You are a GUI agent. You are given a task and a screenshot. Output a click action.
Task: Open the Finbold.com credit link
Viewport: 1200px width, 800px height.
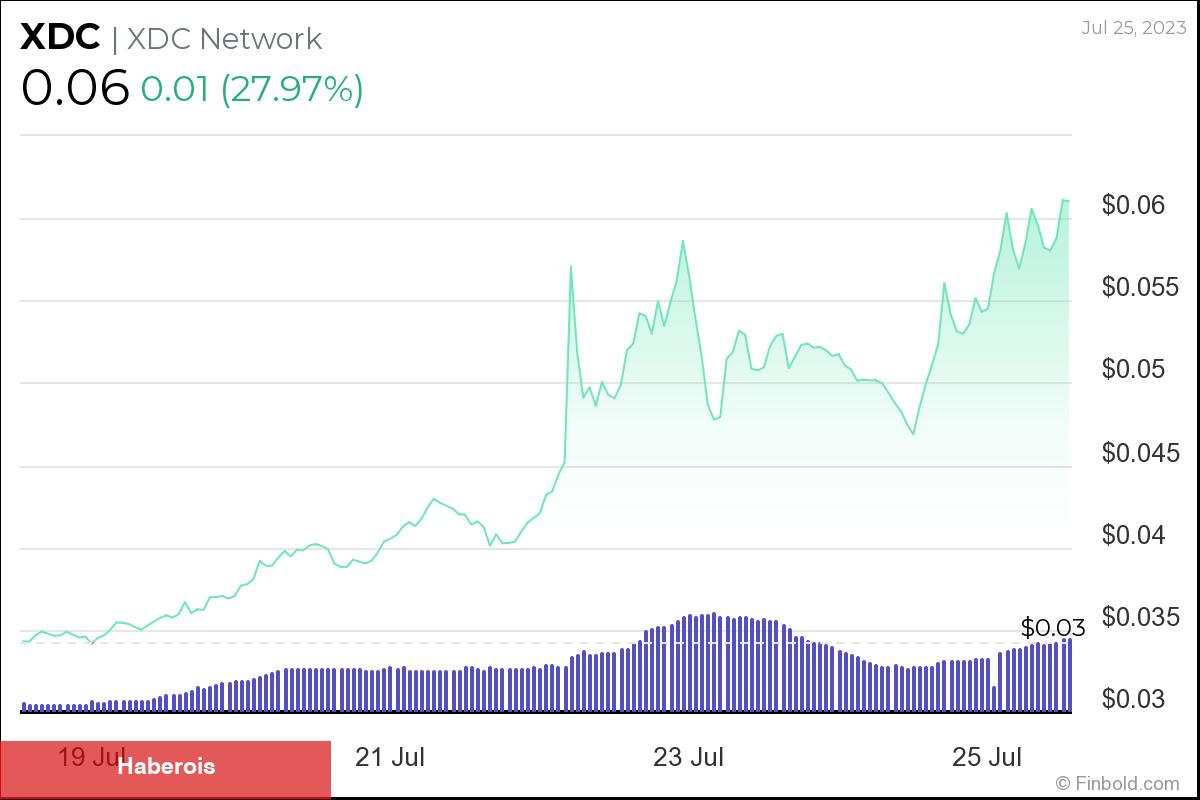(1118, 783)
